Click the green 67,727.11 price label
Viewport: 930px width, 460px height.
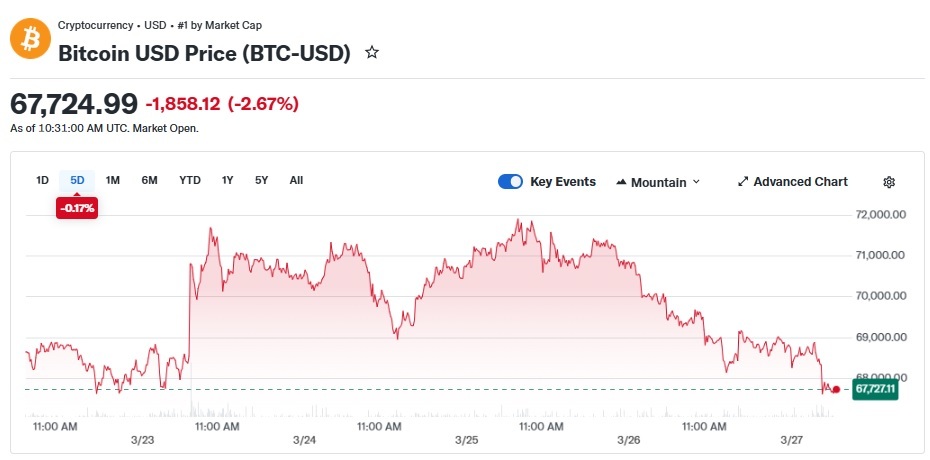pos(875,389)
